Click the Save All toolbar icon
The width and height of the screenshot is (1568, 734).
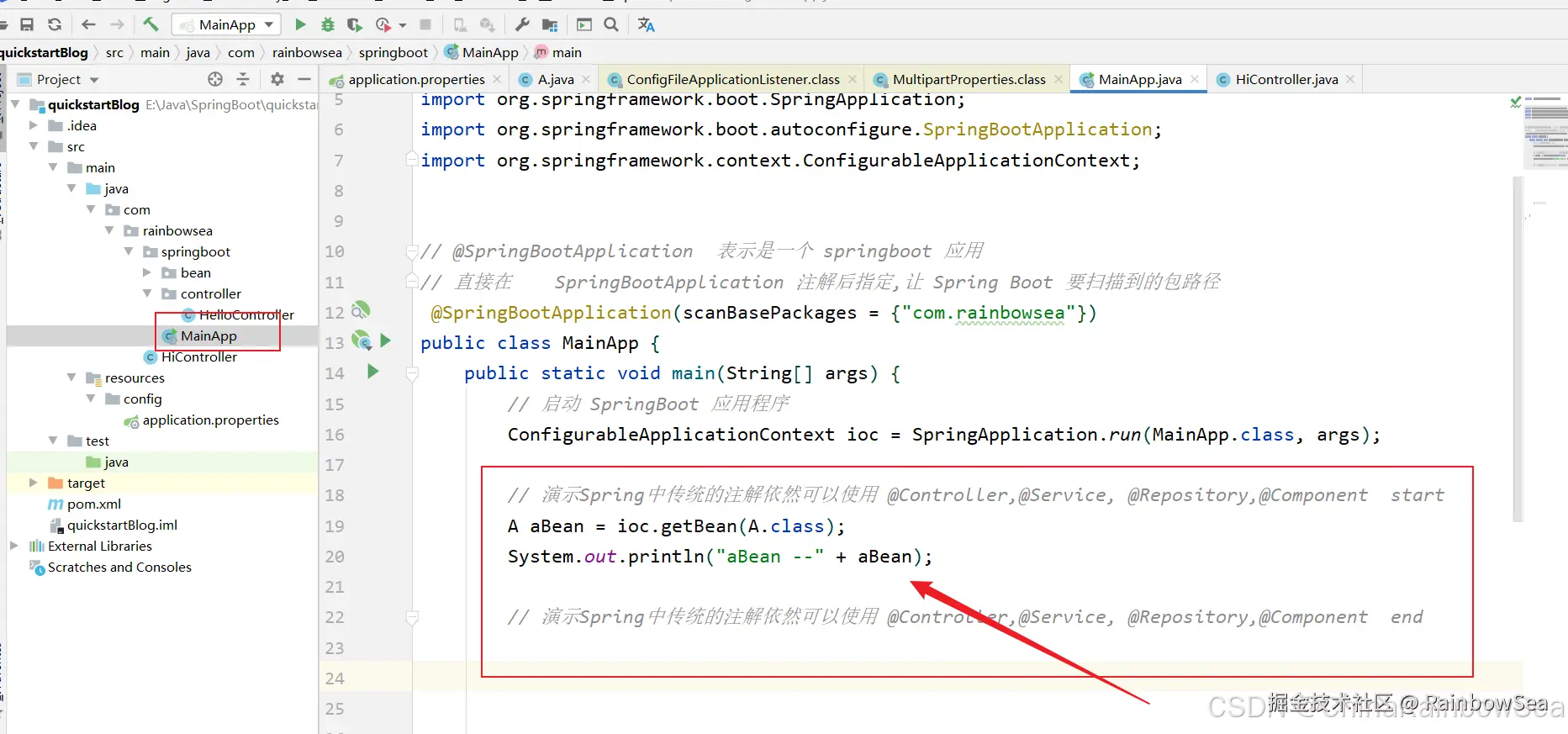pyautogui.click(x=27, y=24)
